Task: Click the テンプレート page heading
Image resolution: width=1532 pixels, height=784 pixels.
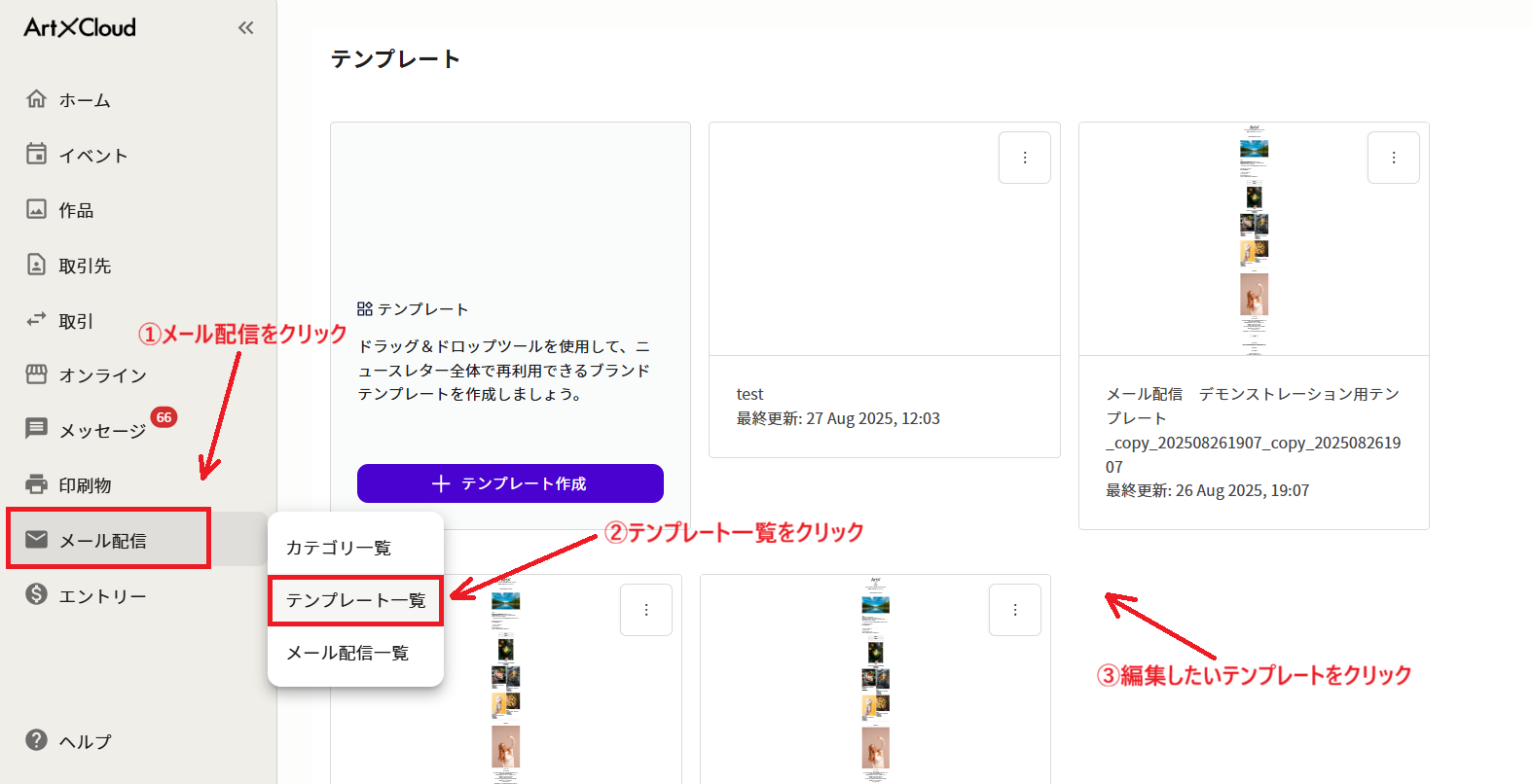Action: pos(395,58)
